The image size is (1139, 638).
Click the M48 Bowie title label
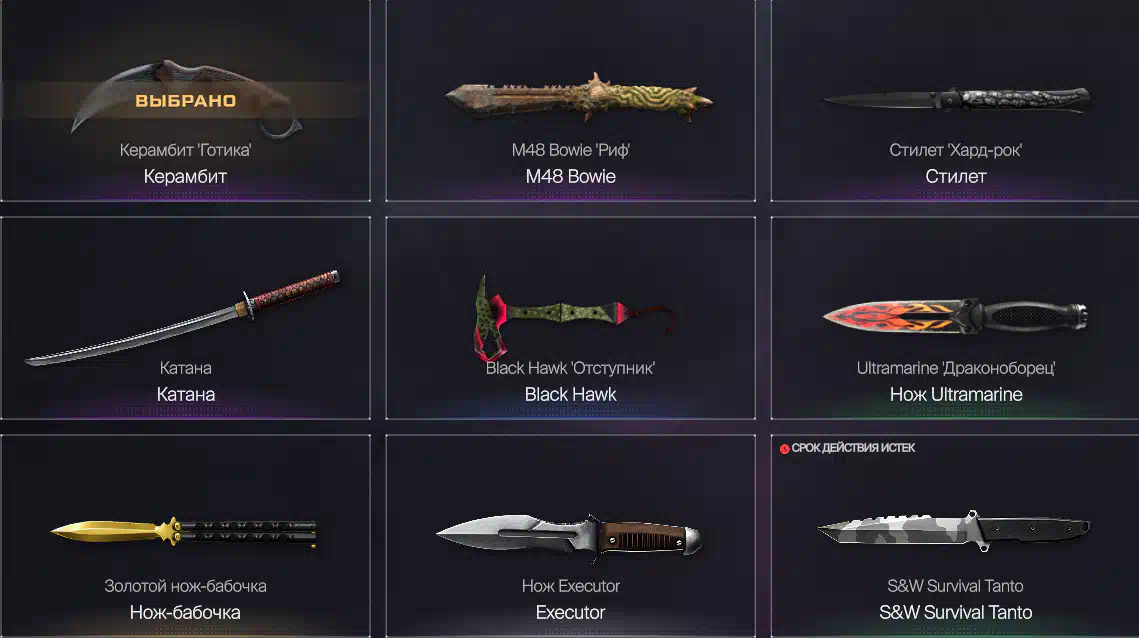(x=571, y=177)
